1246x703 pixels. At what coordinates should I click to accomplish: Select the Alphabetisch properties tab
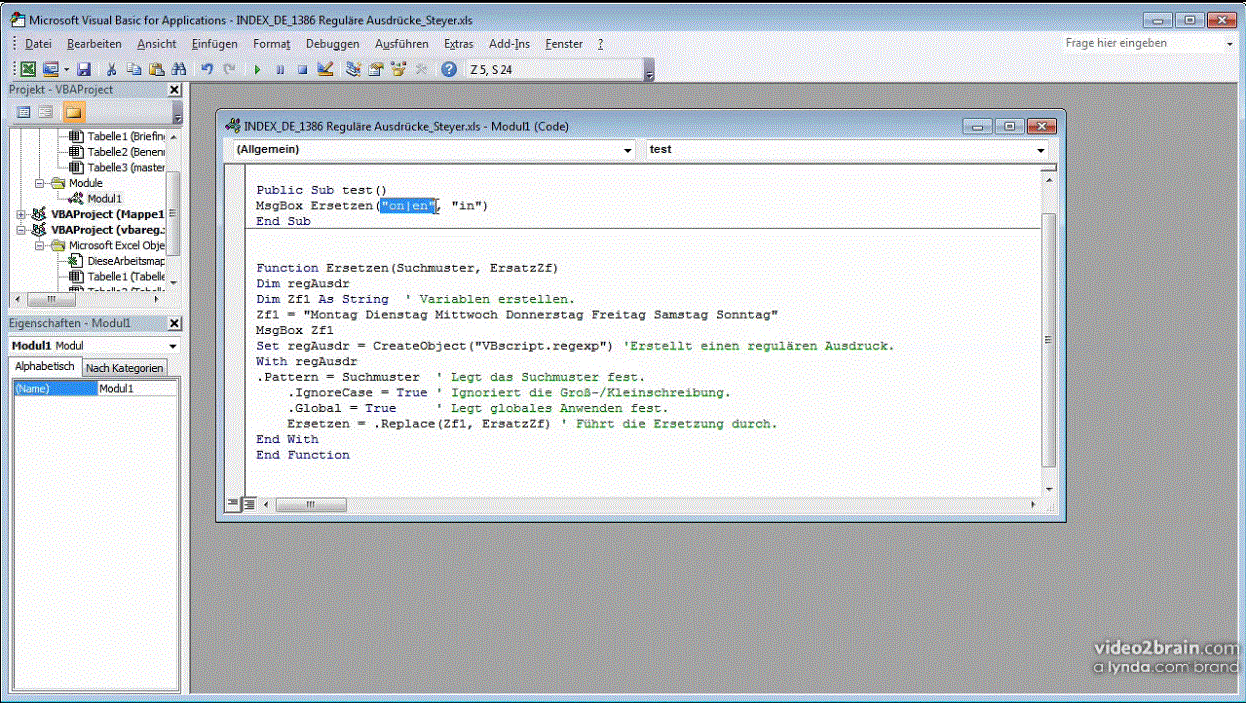(44, 367)
